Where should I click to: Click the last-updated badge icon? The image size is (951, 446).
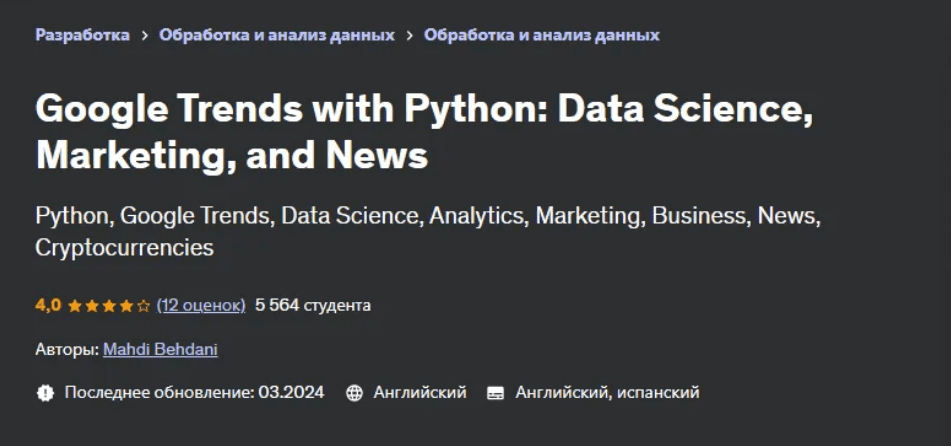[45, 393]
